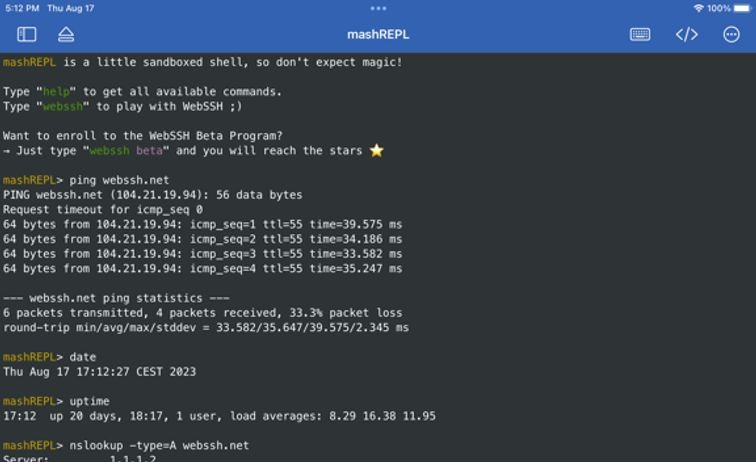Click the "uptime" command line
This screenshot has width=756, height=462.
(x=90, y=401)
